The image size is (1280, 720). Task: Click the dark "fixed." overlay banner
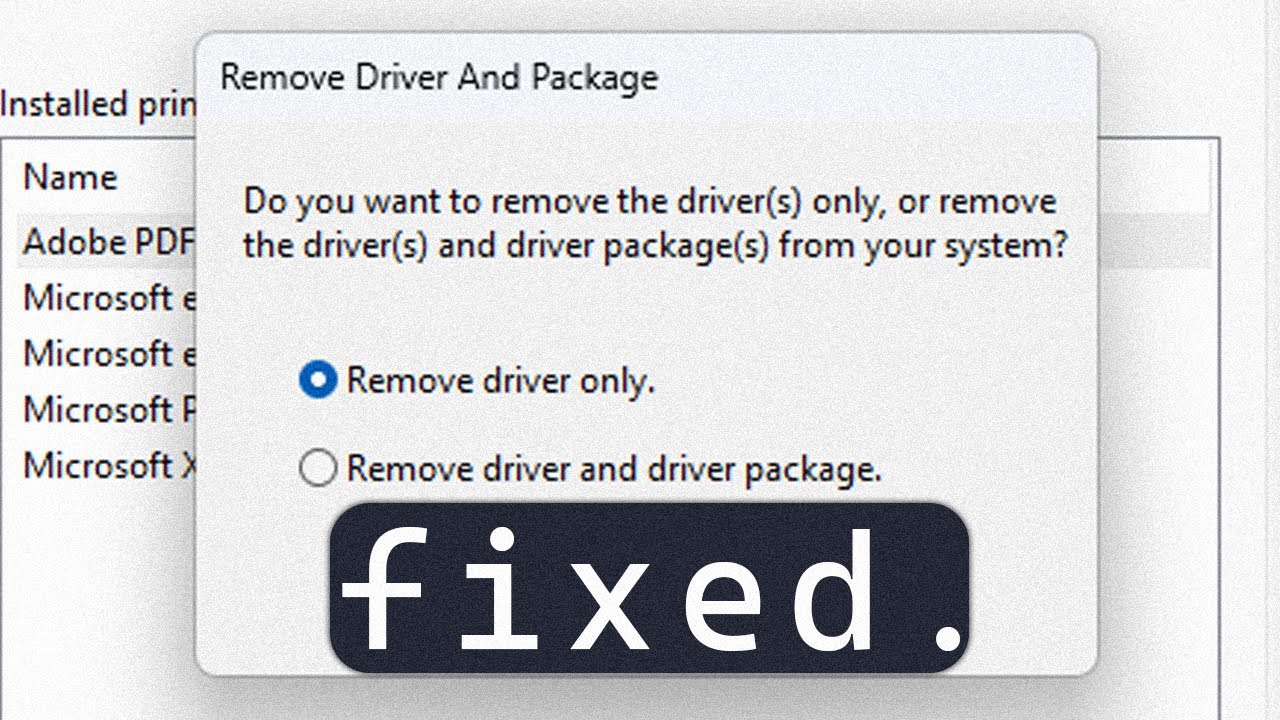tap(650, 587)
